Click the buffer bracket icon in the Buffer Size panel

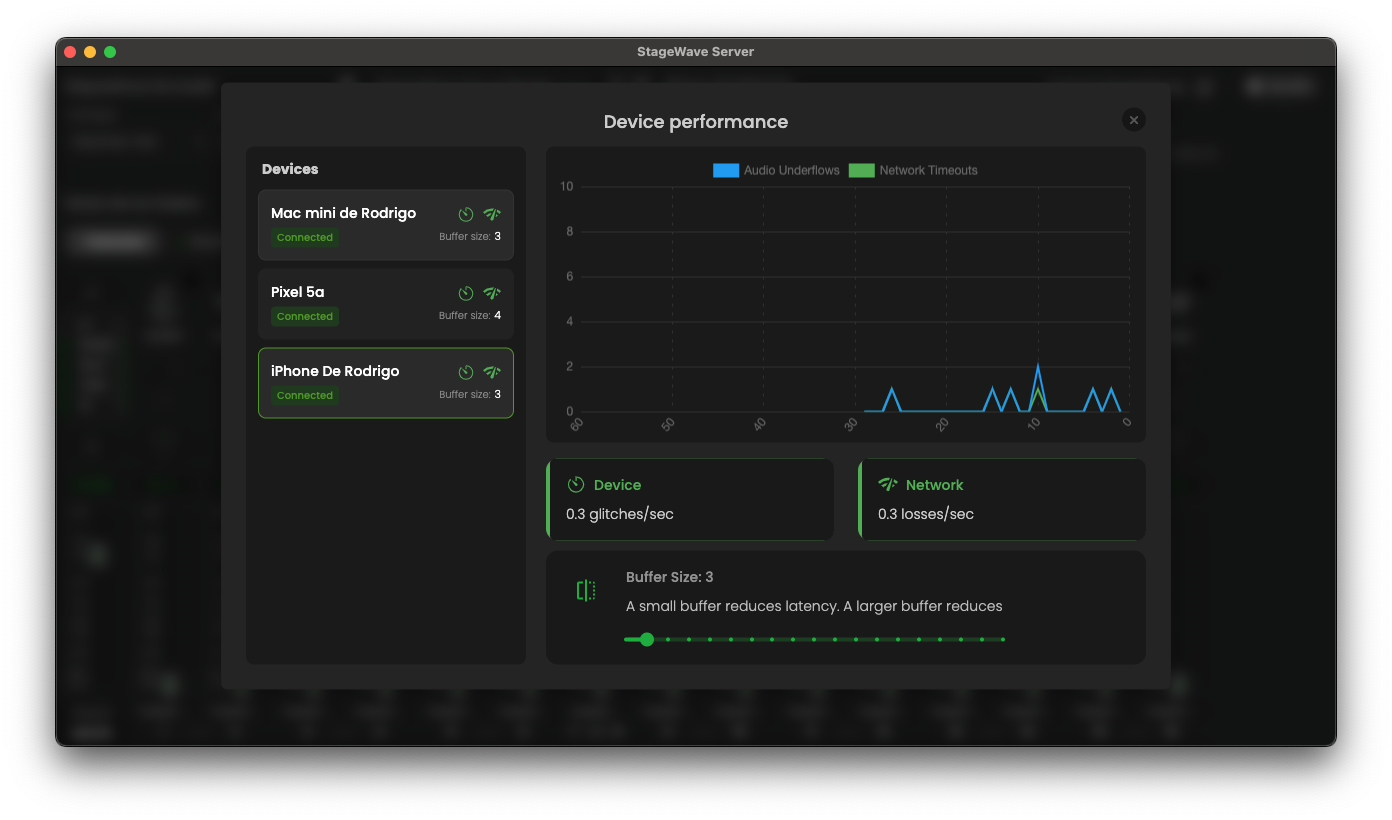(x=586, y=590)
